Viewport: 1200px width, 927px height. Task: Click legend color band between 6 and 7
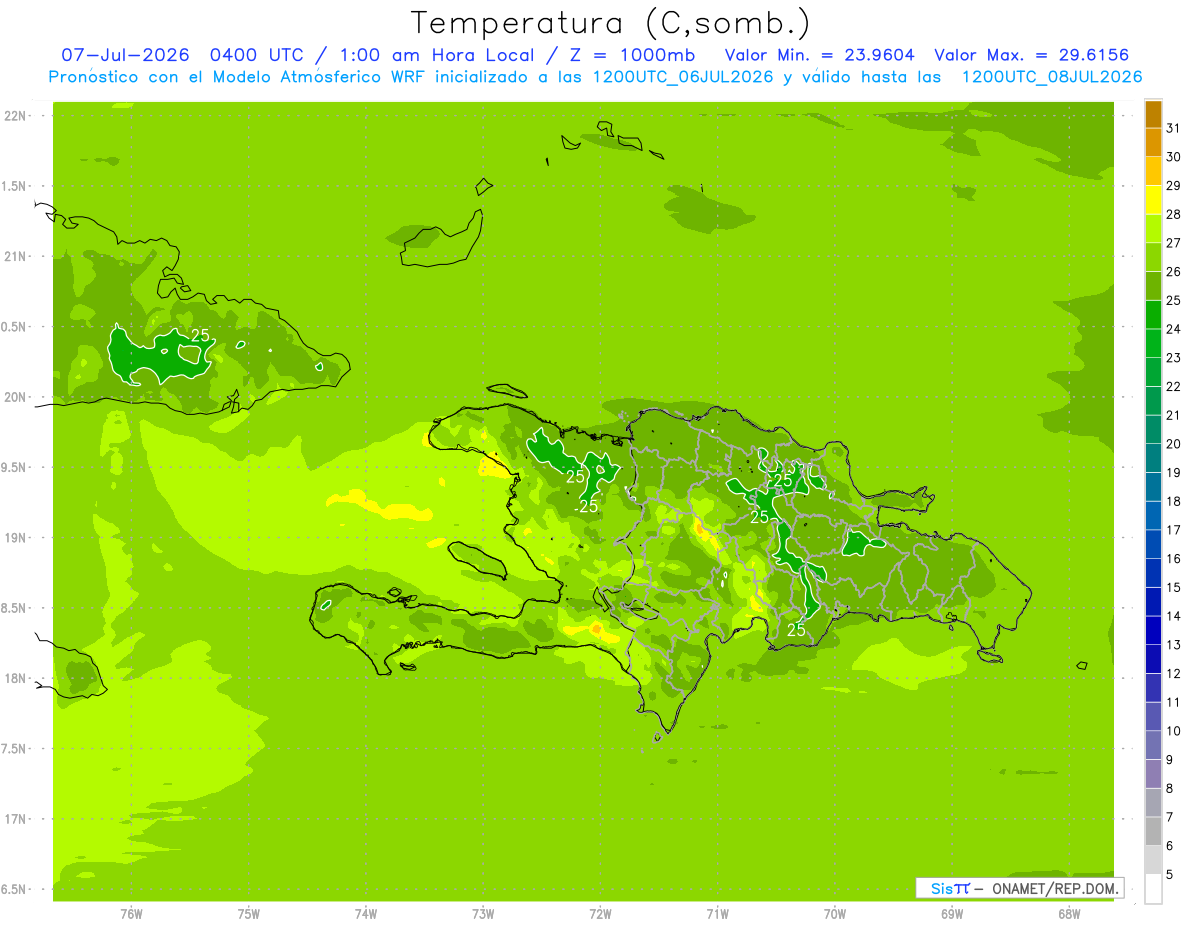point(1153,832)
